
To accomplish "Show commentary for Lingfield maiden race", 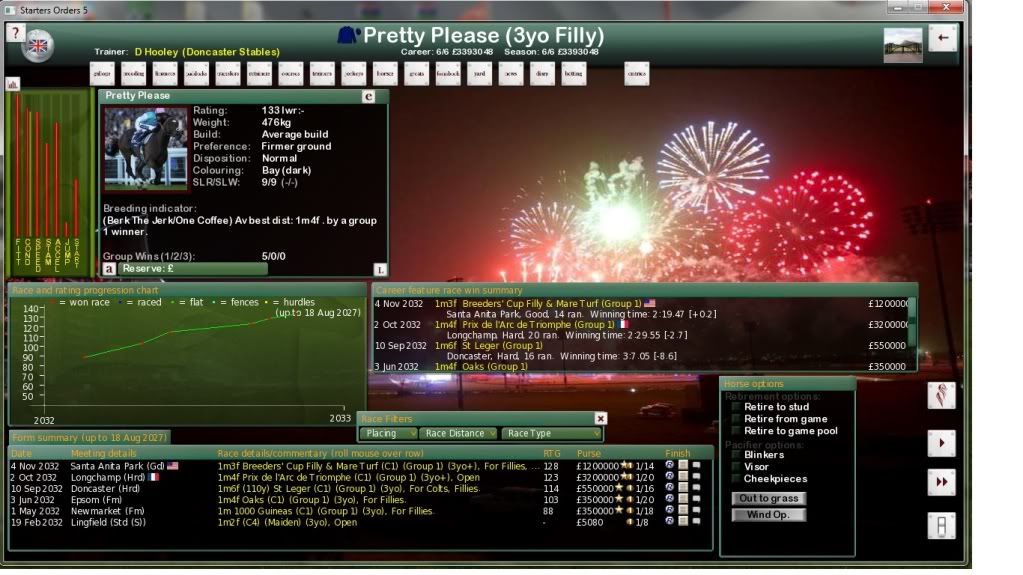I will click(697, 521).
